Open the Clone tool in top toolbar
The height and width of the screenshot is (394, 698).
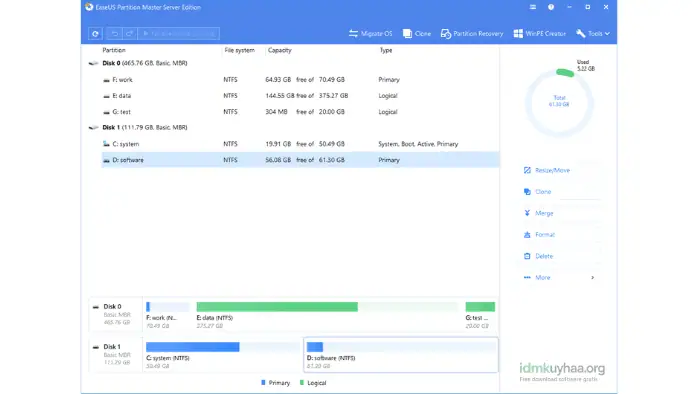(417, 33)
